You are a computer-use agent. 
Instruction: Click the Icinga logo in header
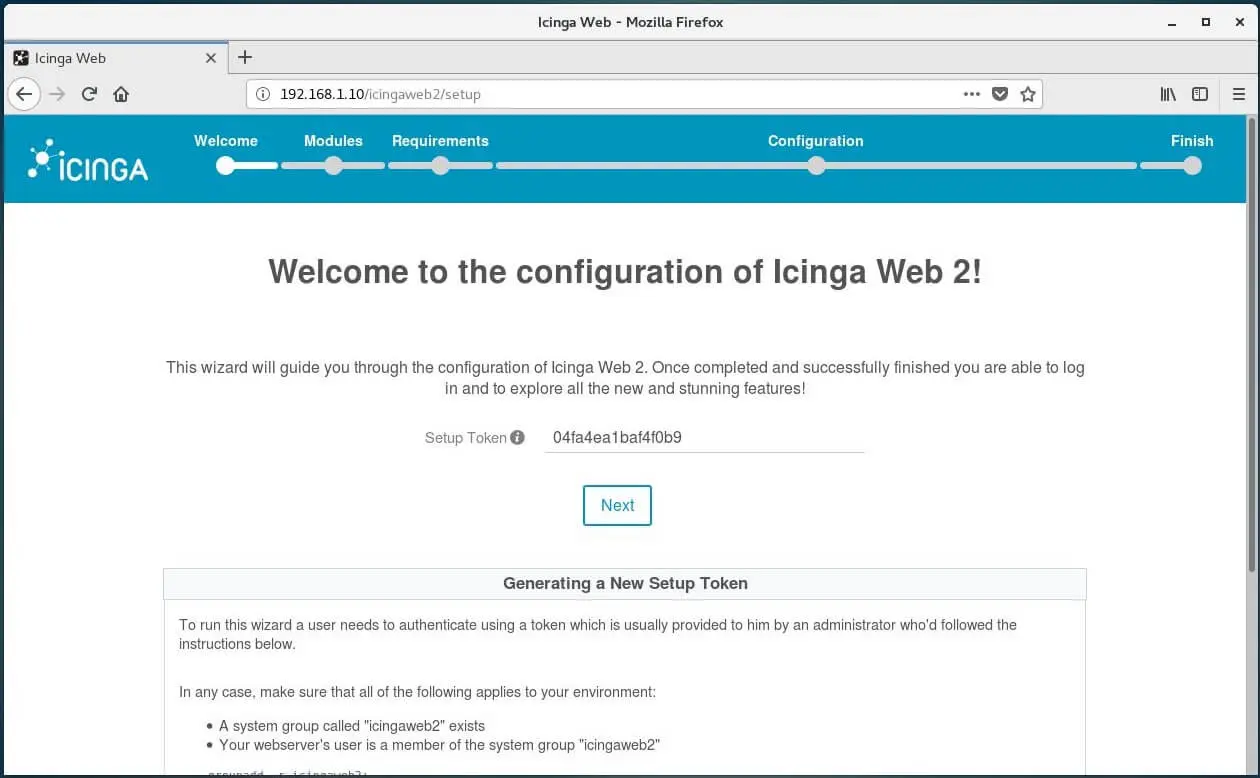pyautogui.click(x=88, y=160)
